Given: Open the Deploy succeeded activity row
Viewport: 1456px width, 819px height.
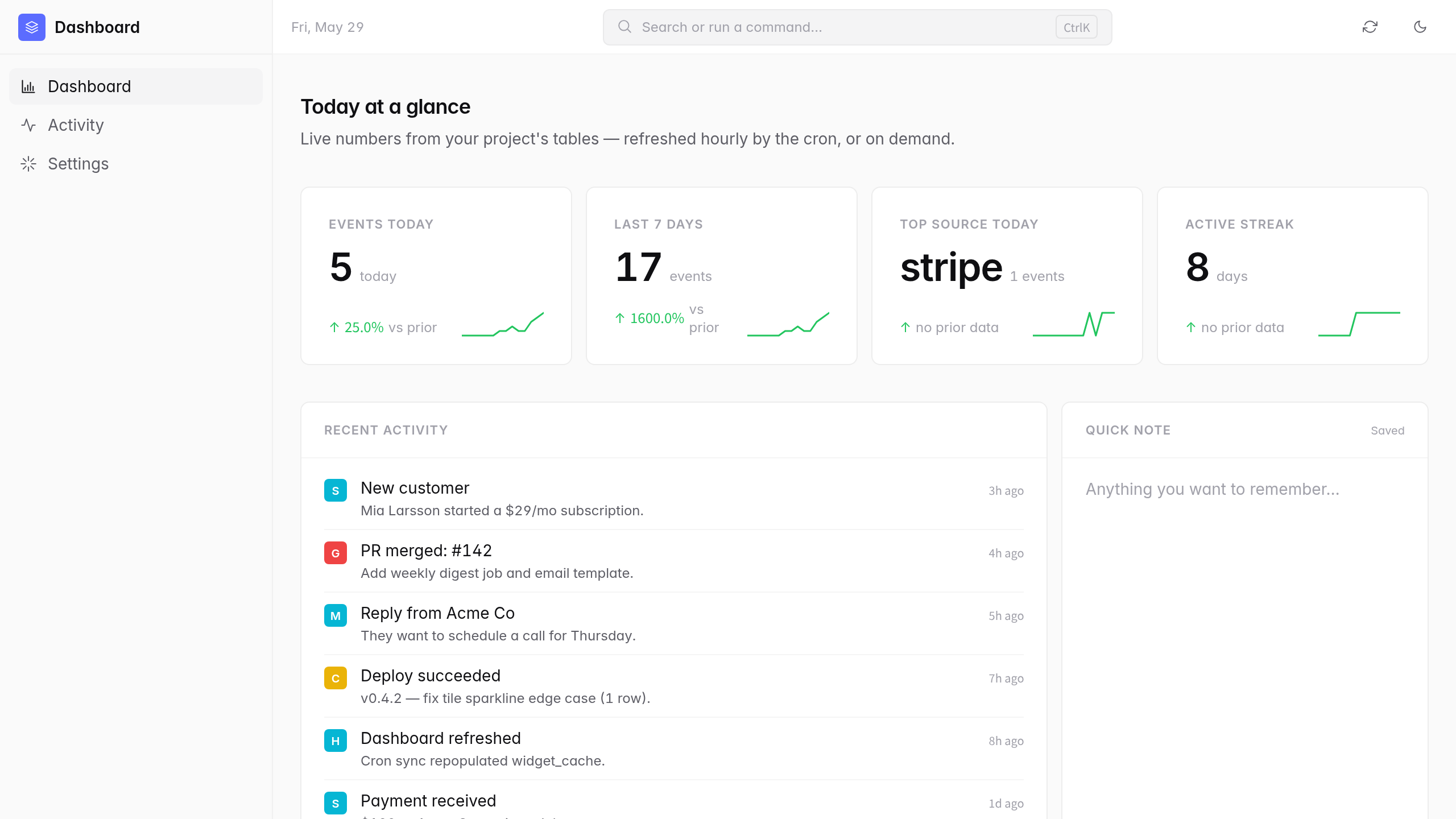Looking at the screenshot, I should (674, 686).
